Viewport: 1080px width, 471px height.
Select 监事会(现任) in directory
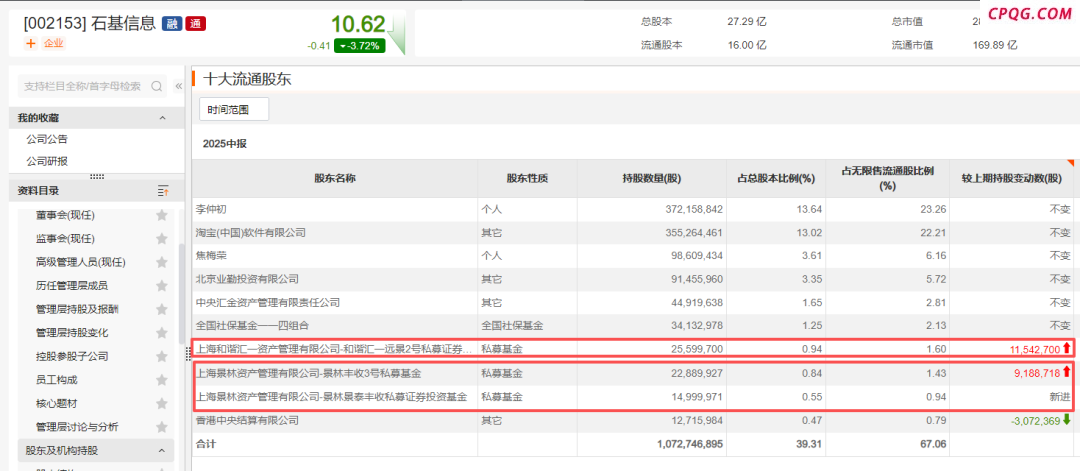coord(65,239)
